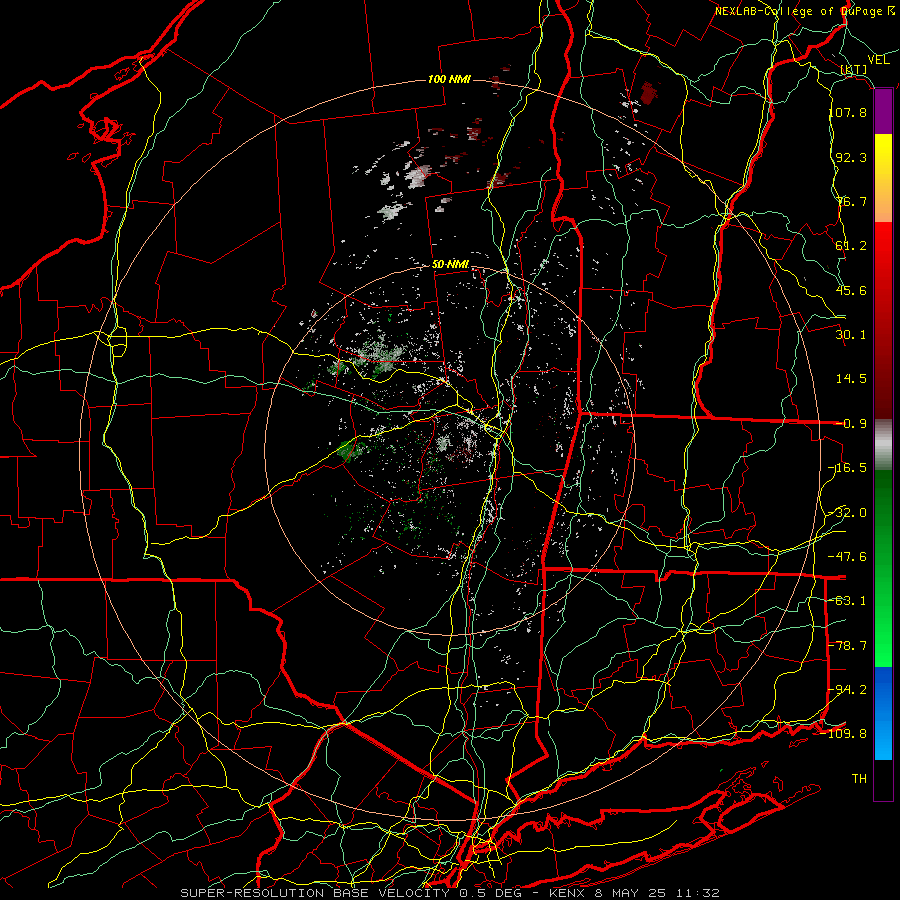Click the 30.1 velocity scale value
The width and height of the screenshot is (900, 900).
tap(851, 335)
